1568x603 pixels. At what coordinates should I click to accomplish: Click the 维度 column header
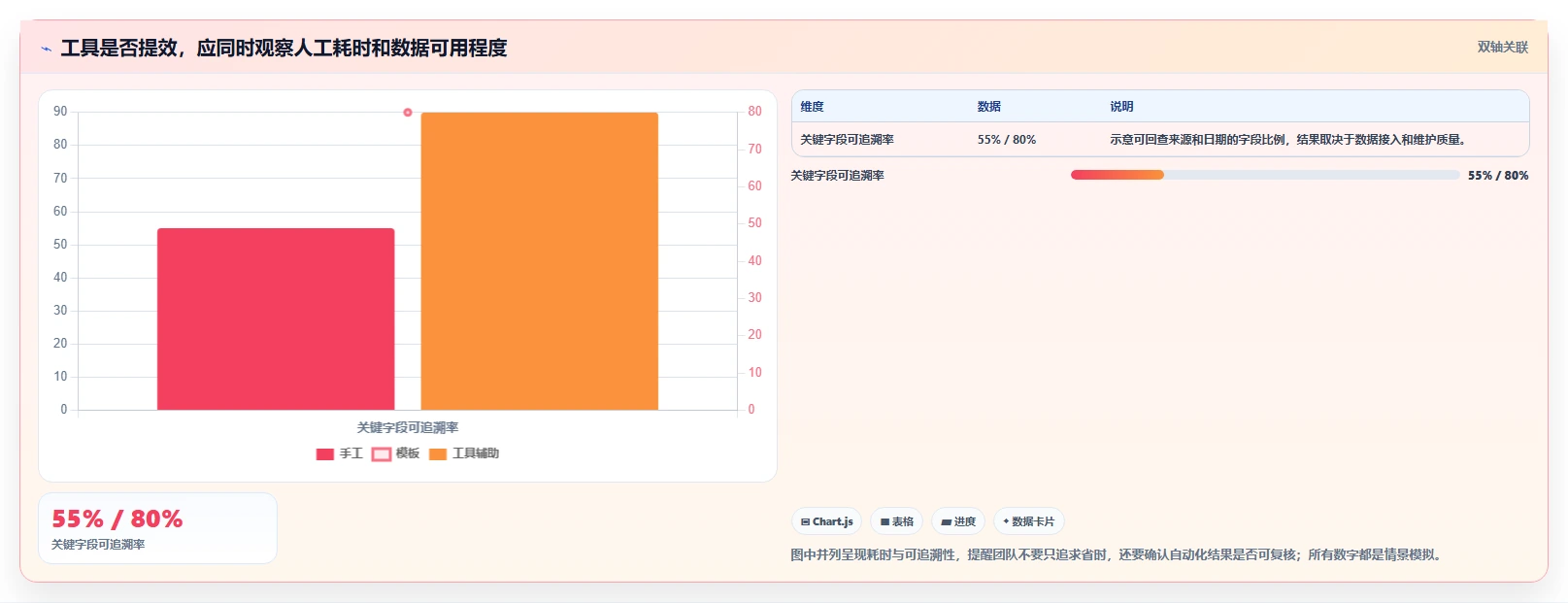tap(813, 107)
